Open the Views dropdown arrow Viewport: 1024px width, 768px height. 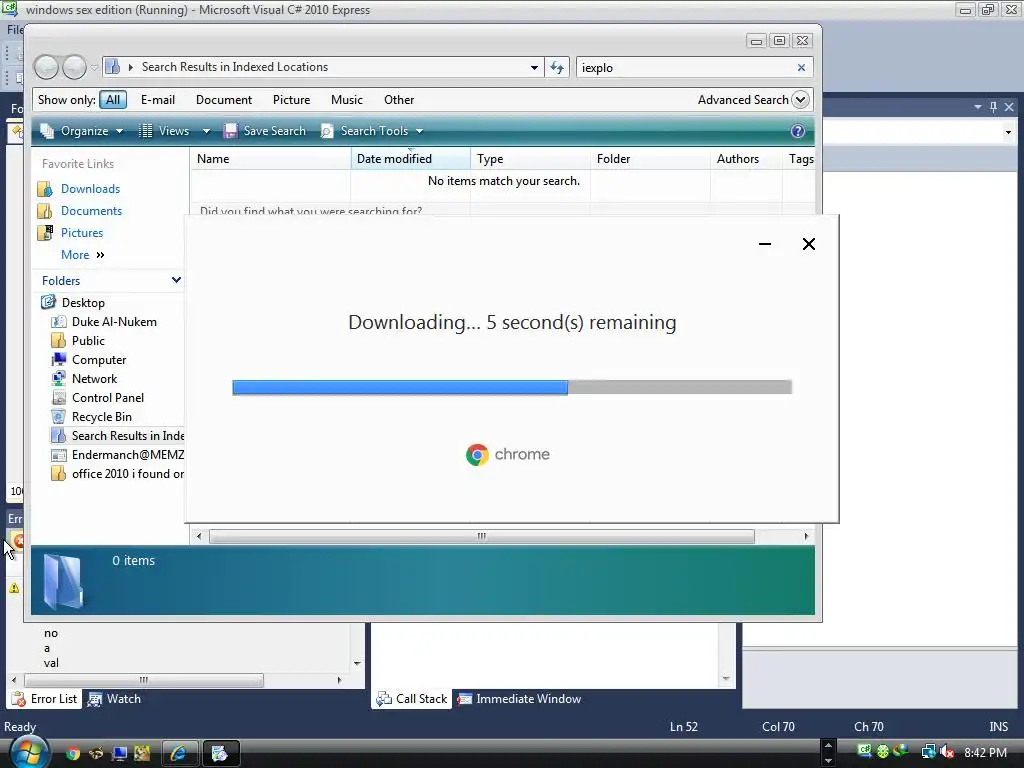click(206, 131)
